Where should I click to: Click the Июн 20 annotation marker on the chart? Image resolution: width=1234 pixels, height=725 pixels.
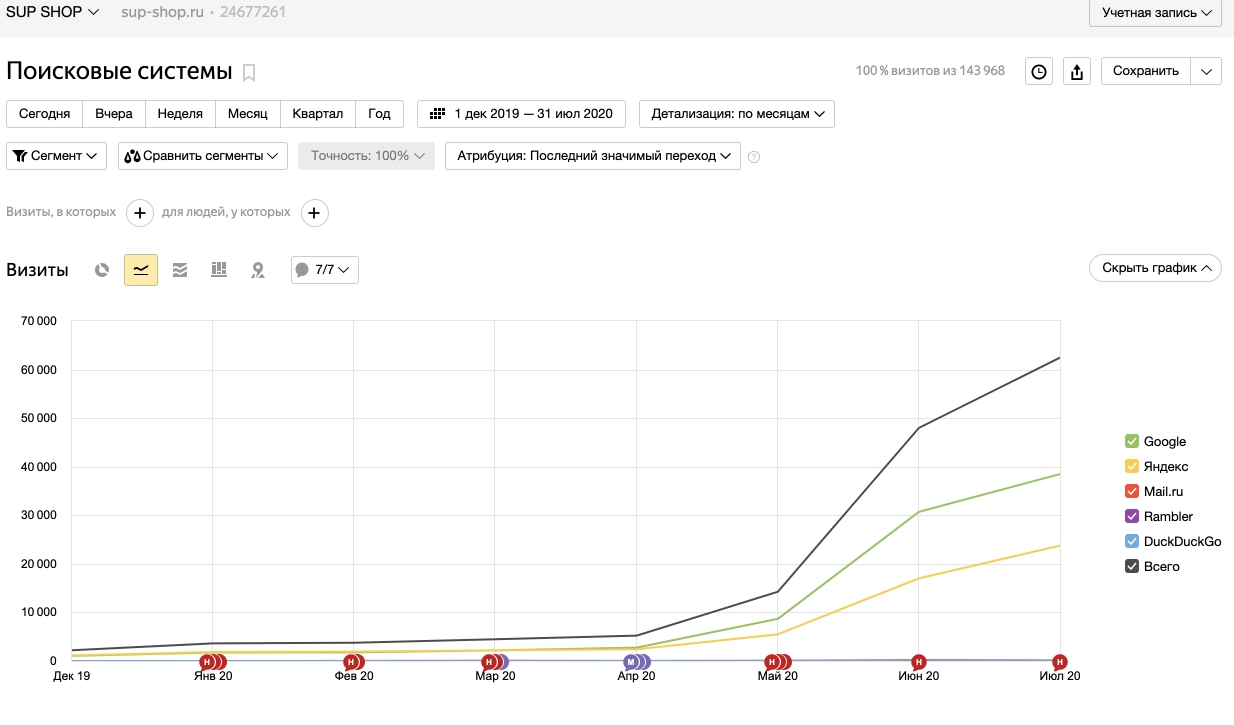[x=918, y=662]
